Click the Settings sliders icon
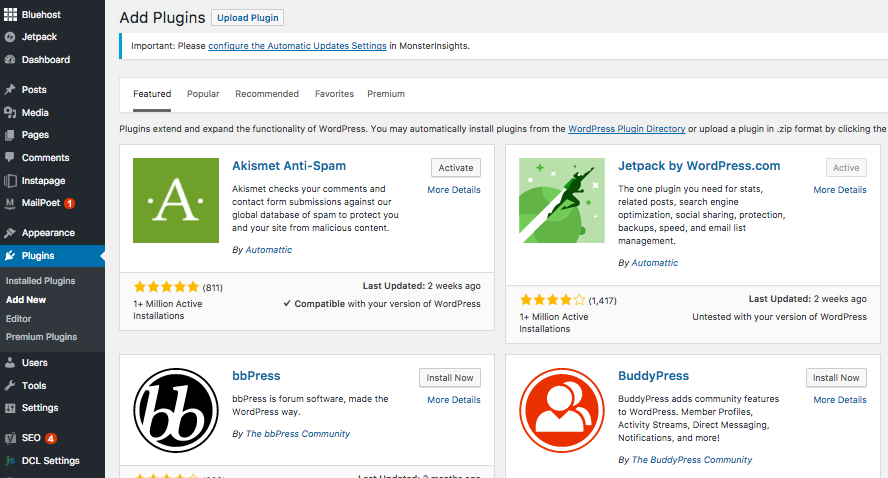Viewport: 888px width, 478px height. click(x=10, y=408)
